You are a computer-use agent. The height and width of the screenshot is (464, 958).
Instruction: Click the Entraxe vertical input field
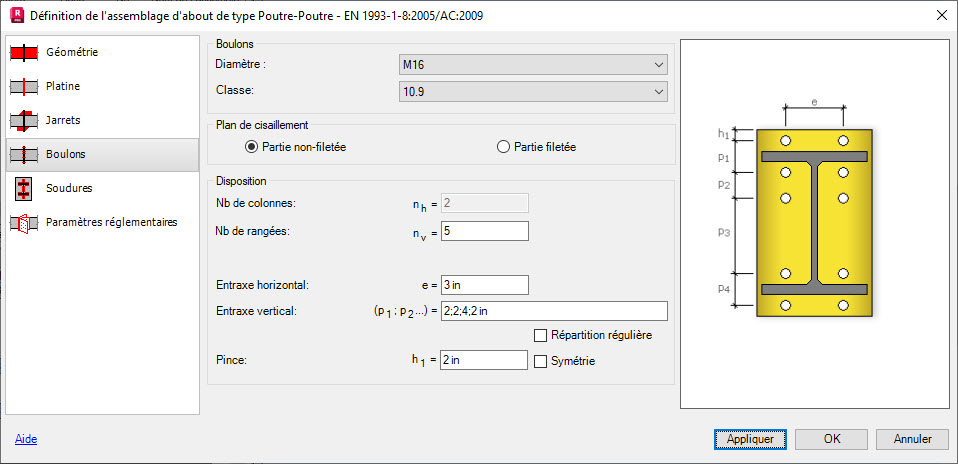[x=554, y=311]
